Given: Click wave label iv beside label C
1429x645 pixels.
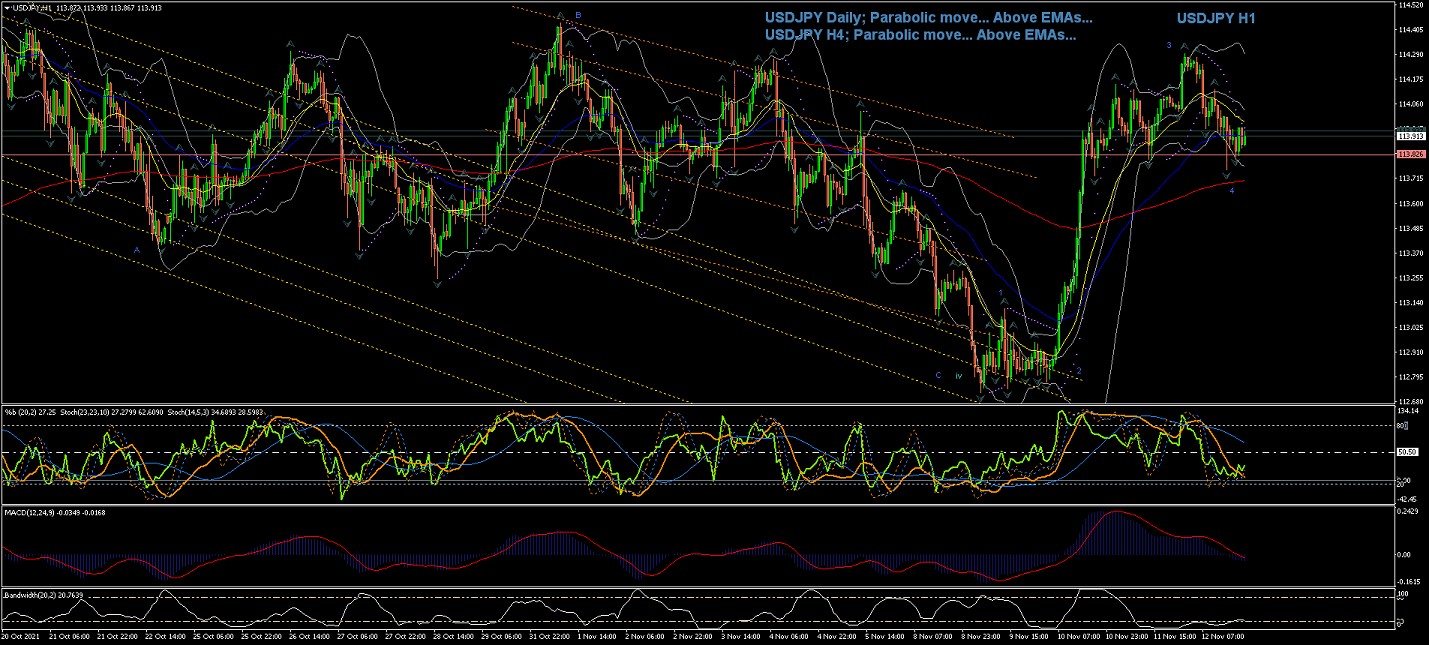Looking at the screenshot, I should pos(958,375).
